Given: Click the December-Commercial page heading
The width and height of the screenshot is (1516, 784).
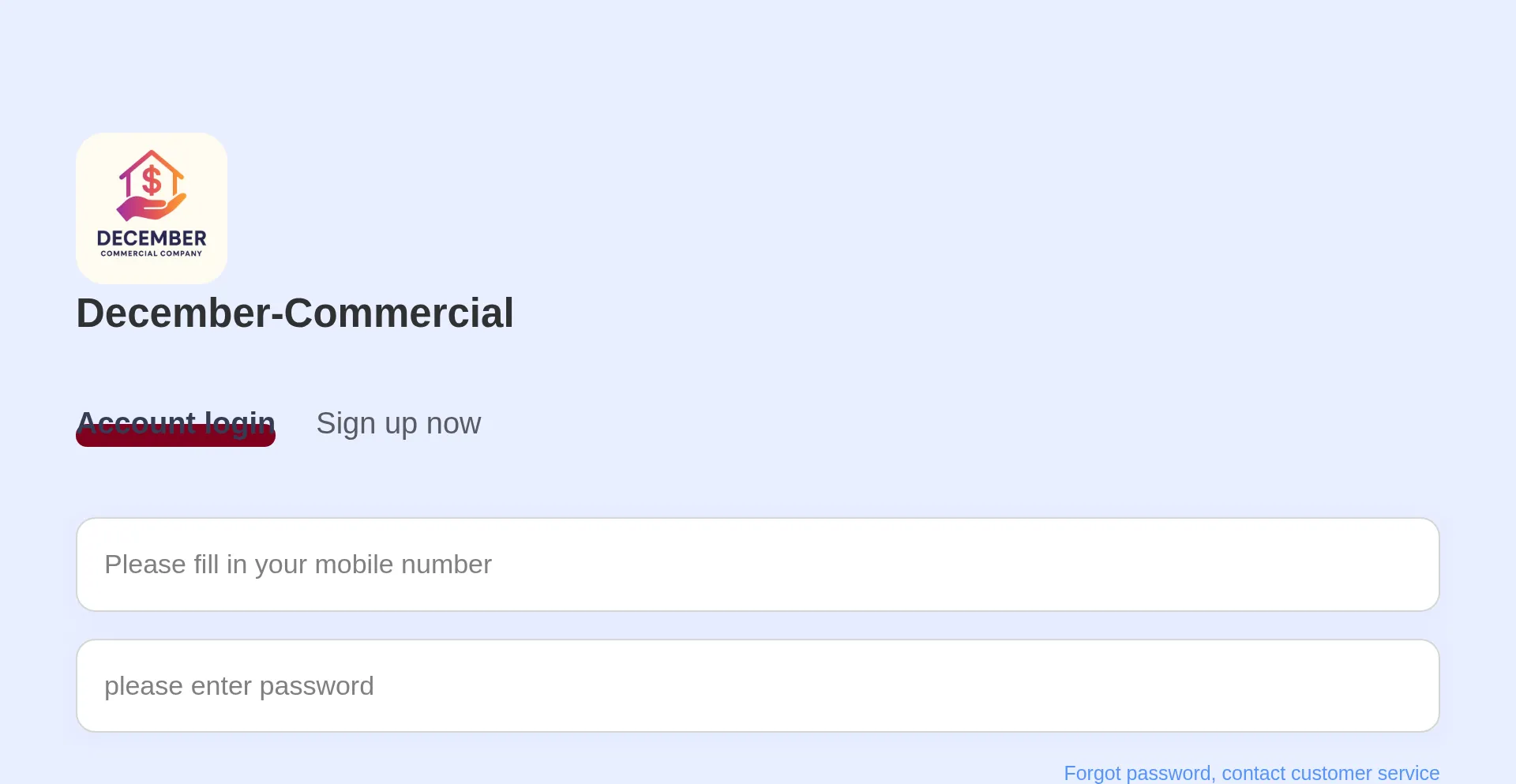Looking at the screenshot, I should tap(295, 313).
